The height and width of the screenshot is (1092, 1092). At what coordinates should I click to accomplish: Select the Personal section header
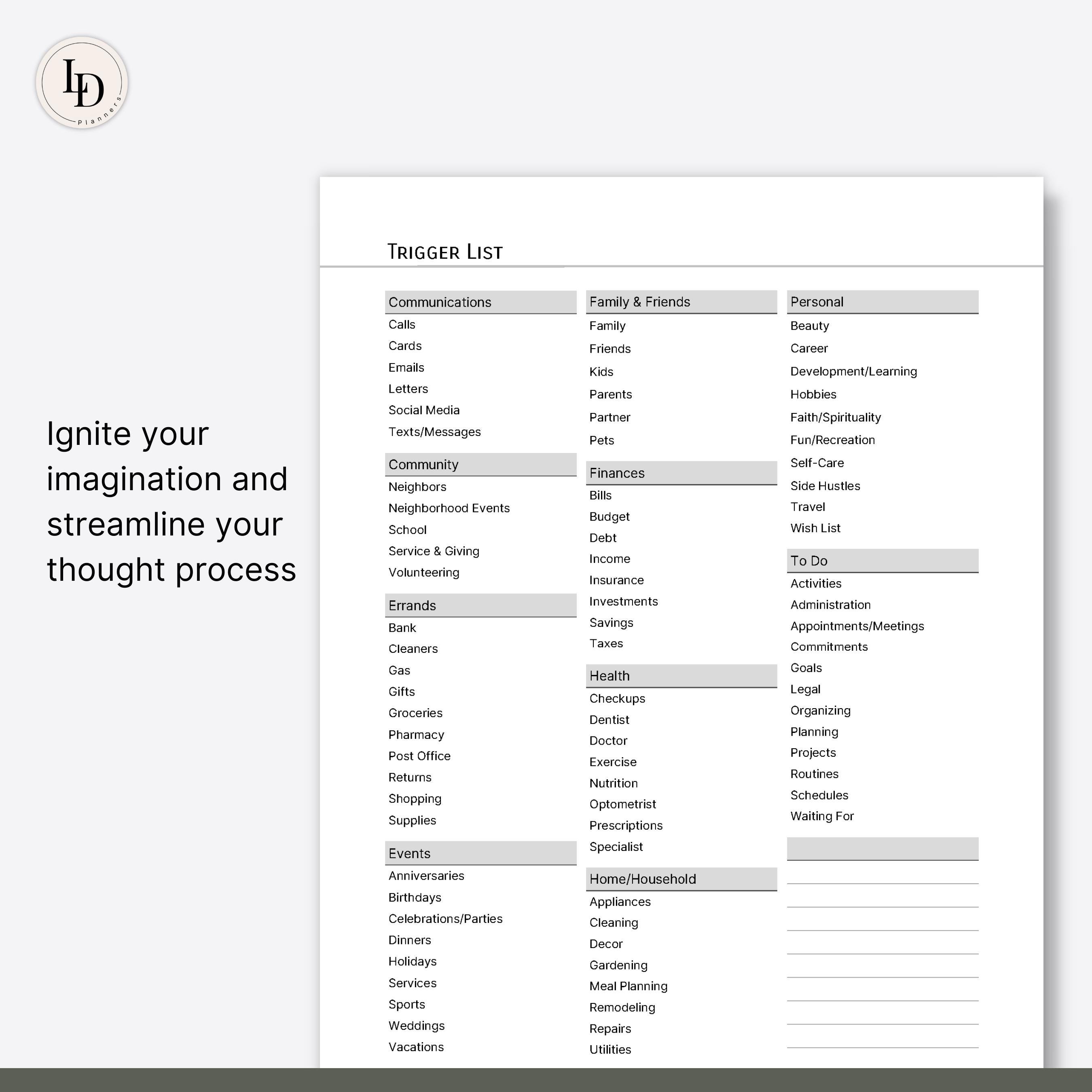click(x=882, y=302)
